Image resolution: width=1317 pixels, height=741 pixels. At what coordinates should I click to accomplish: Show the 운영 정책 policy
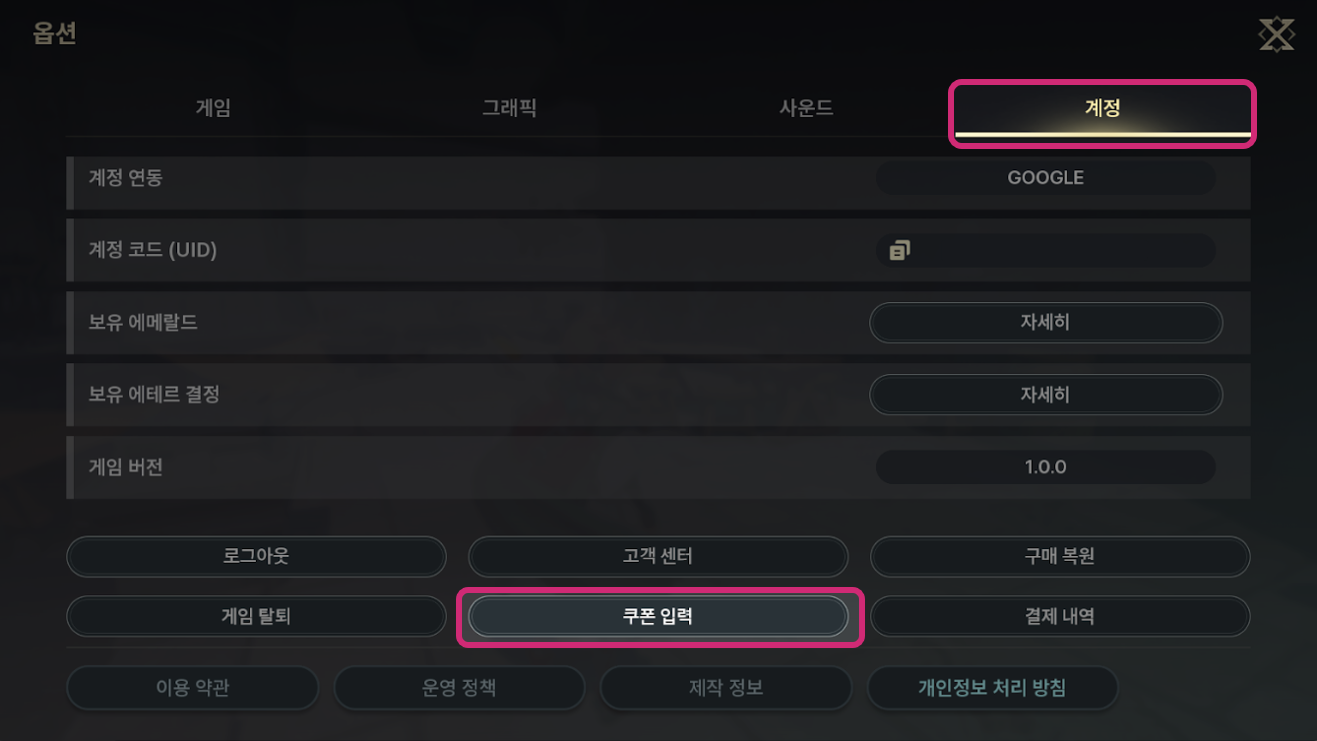459,688
